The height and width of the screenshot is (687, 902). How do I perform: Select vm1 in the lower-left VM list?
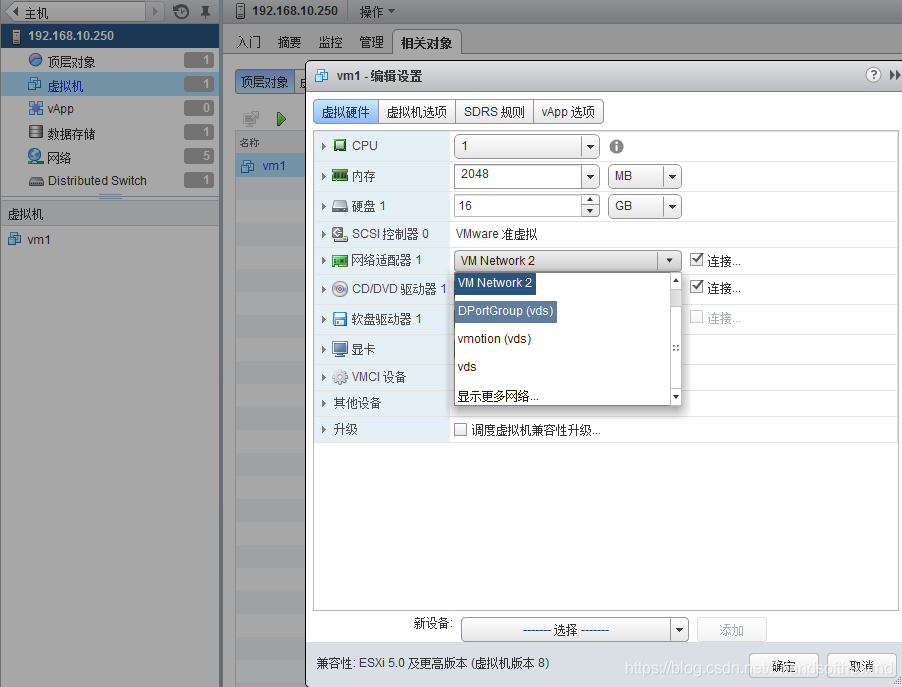point(39,239)
